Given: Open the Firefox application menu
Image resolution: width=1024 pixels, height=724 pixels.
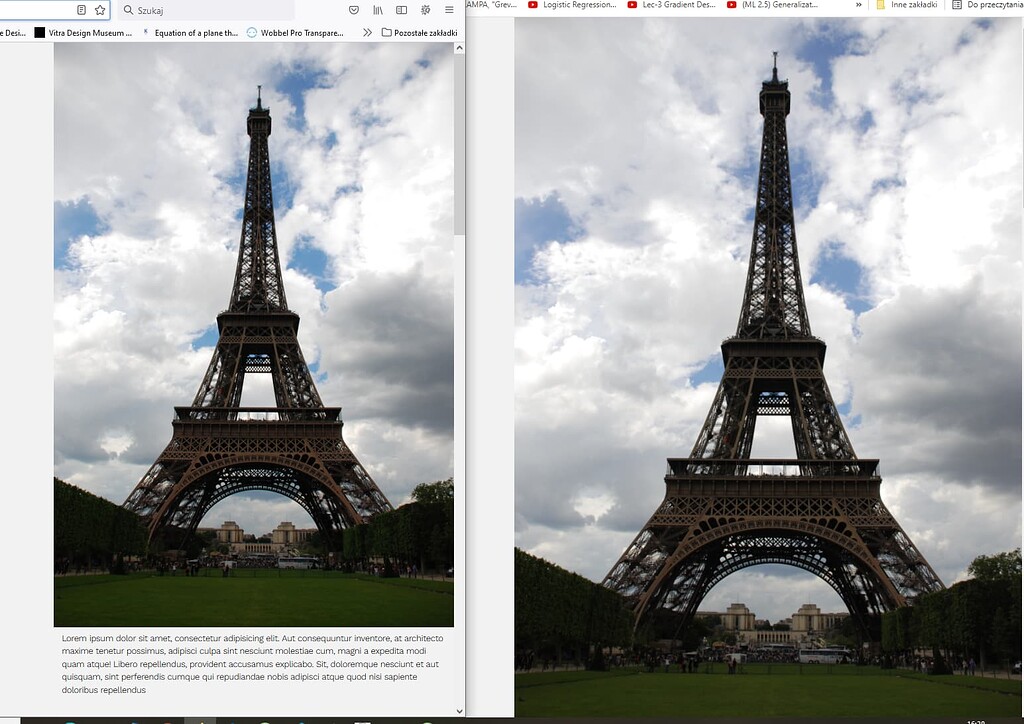Looking at the screenshot, I should coord(449,10).
